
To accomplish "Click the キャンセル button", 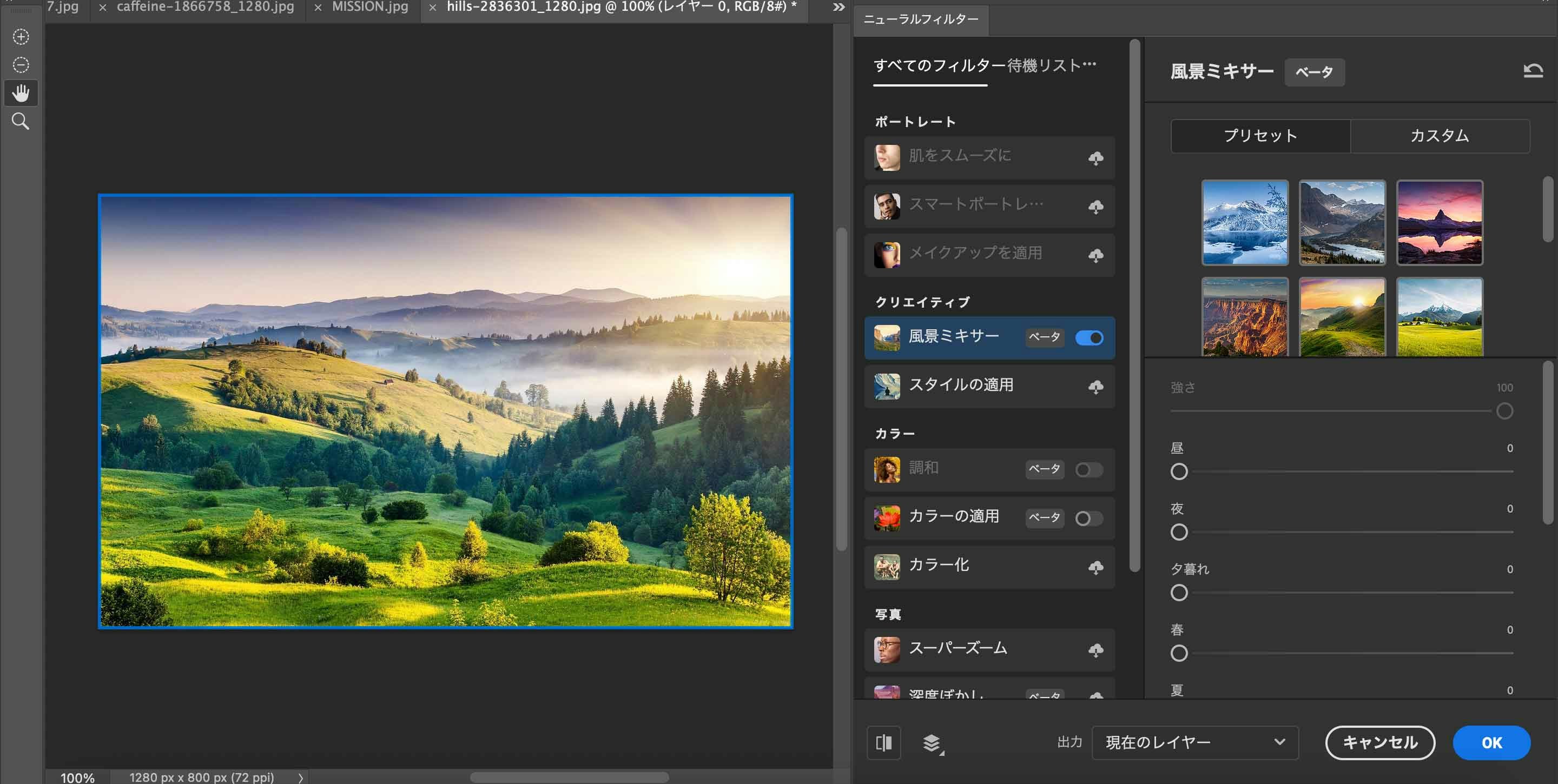I will (x=1379, y=743).
